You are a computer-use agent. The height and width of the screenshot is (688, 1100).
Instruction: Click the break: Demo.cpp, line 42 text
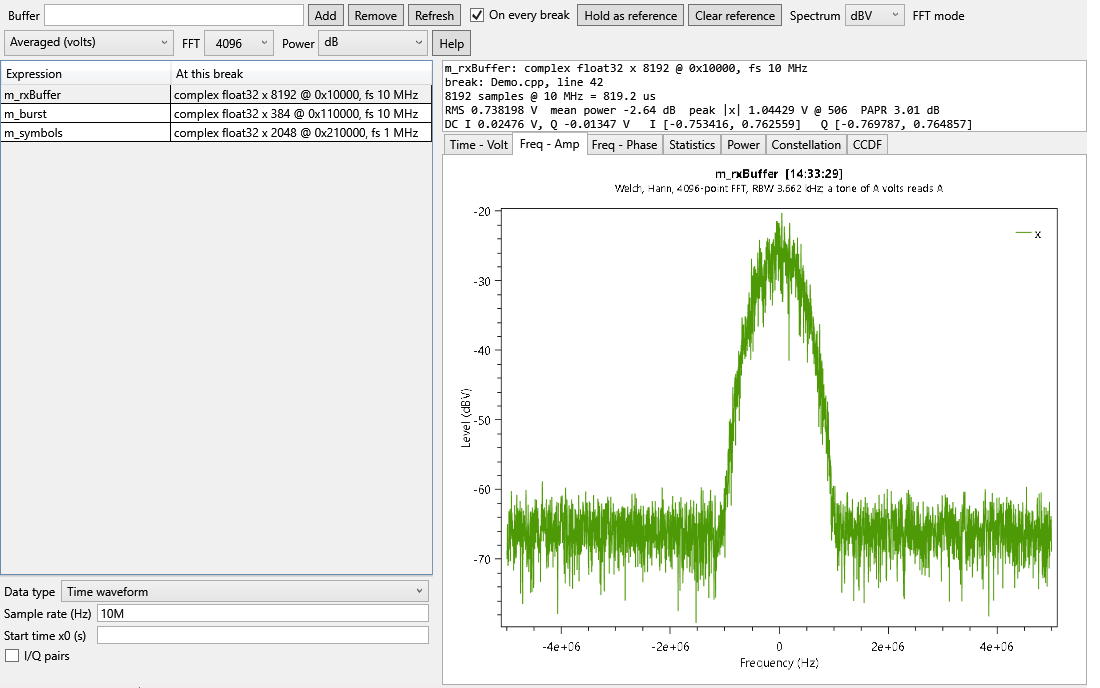(524, 82)
